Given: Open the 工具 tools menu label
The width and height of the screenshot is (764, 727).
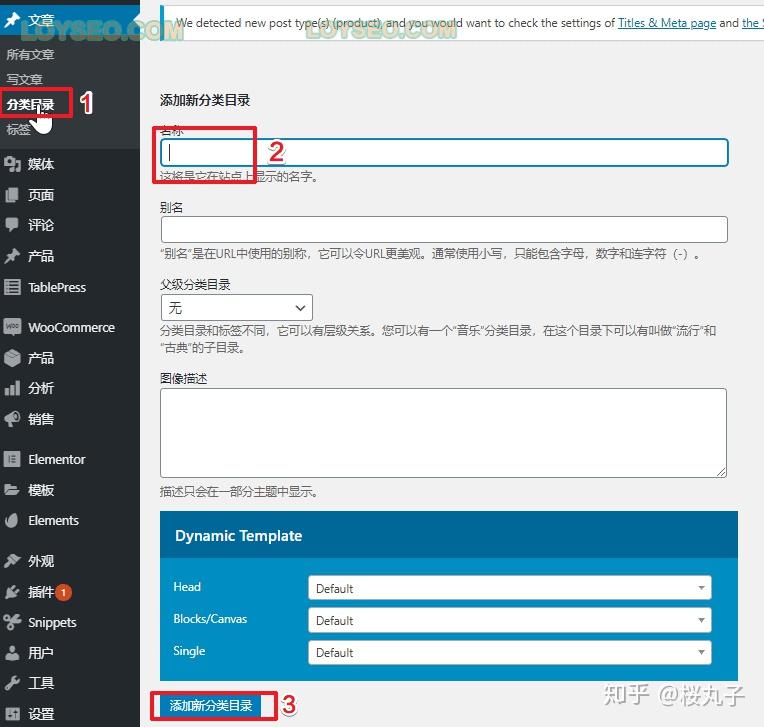Looking at the screenshot, I should (x=41, y=684).
